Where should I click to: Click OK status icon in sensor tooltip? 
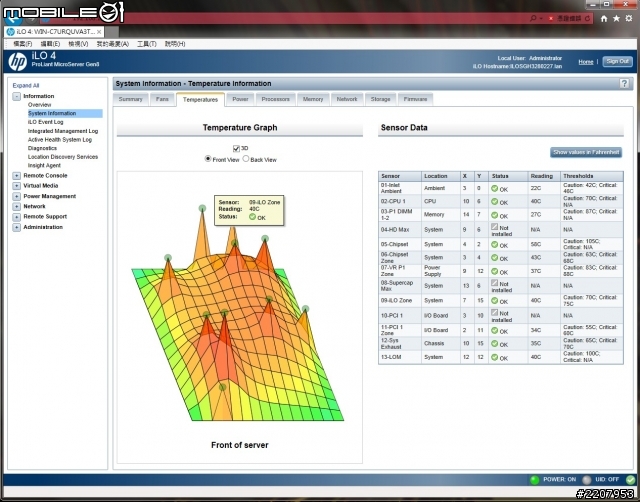tap(253, 217)
